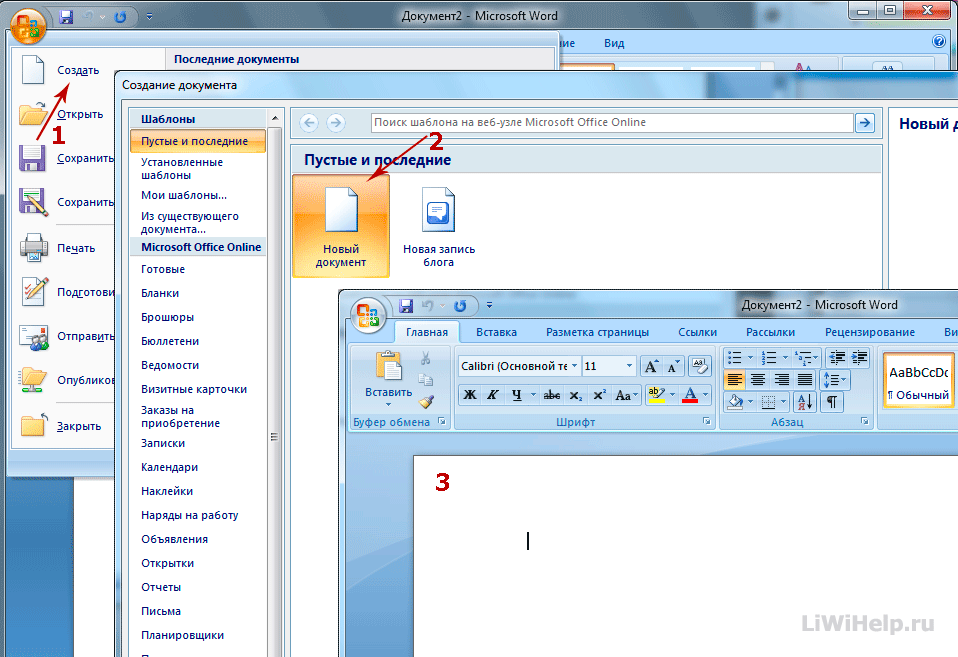Open the Рассылки tab

(x=770, y=332)
